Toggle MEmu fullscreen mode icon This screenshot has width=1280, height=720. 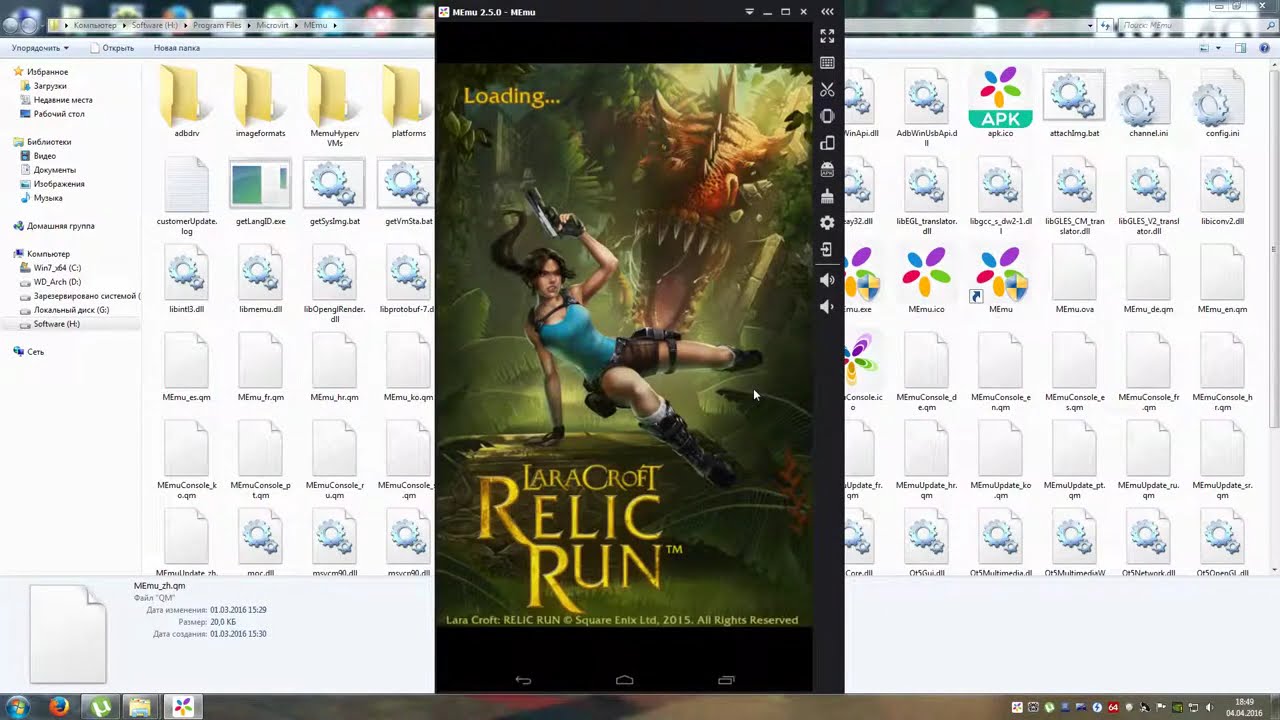(x=827, y=36)
